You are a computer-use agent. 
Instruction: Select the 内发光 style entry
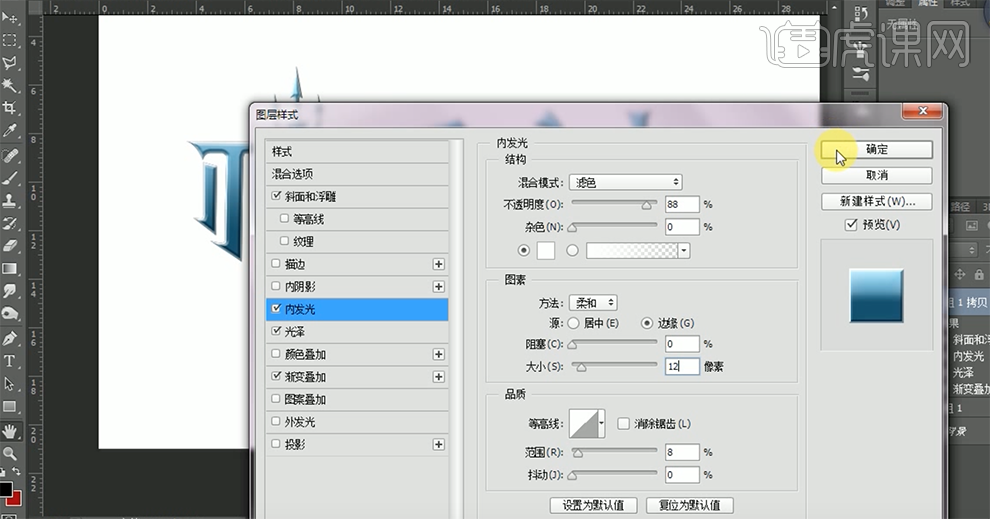click(x=357, y=309)
